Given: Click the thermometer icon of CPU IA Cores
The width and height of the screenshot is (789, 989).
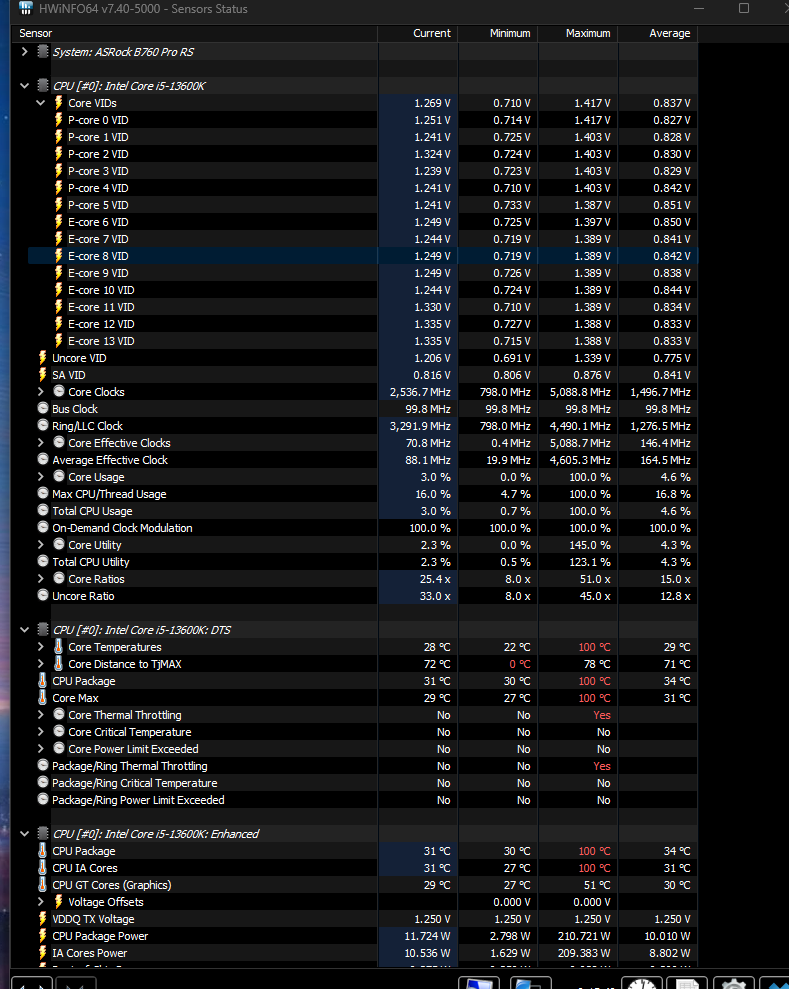Looking at the screenshot, I should tap(43, 868).
